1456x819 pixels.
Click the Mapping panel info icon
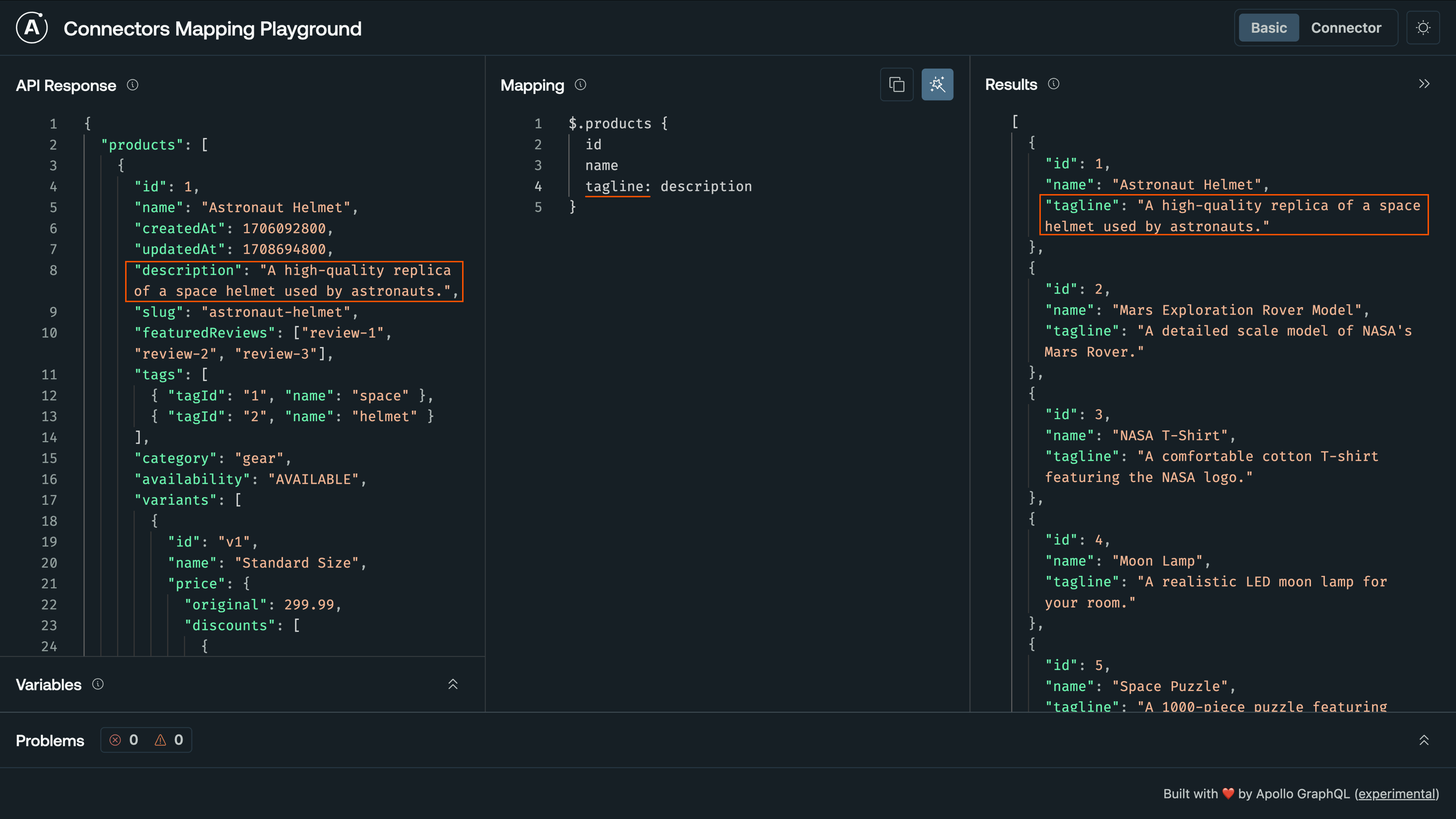(580, 85)
